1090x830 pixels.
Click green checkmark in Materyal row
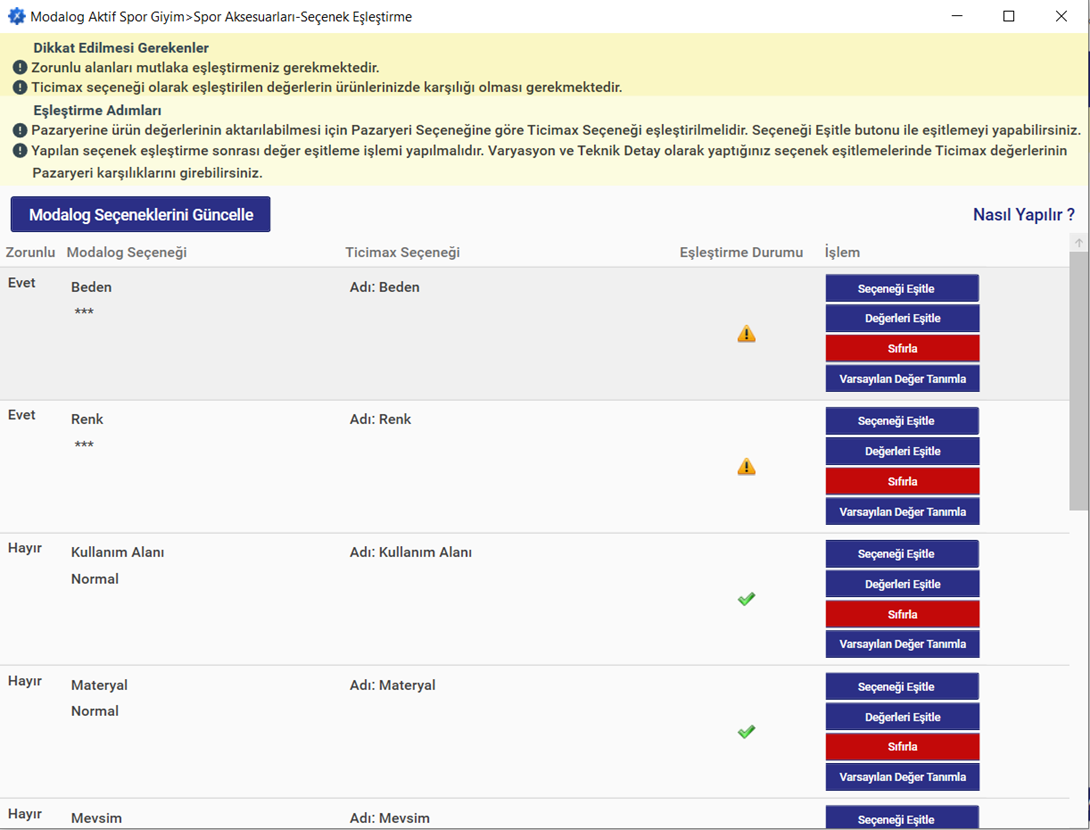tap(746, 732)
